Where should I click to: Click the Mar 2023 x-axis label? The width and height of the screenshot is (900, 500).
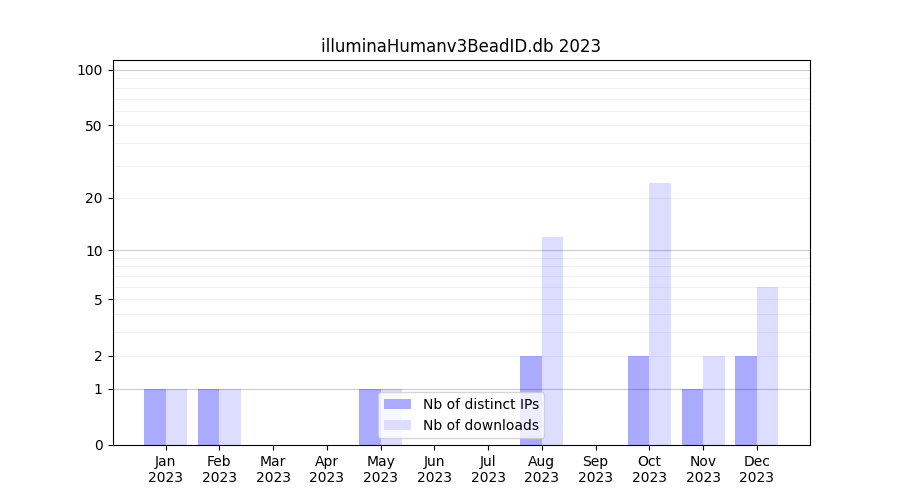coord(273,469)
